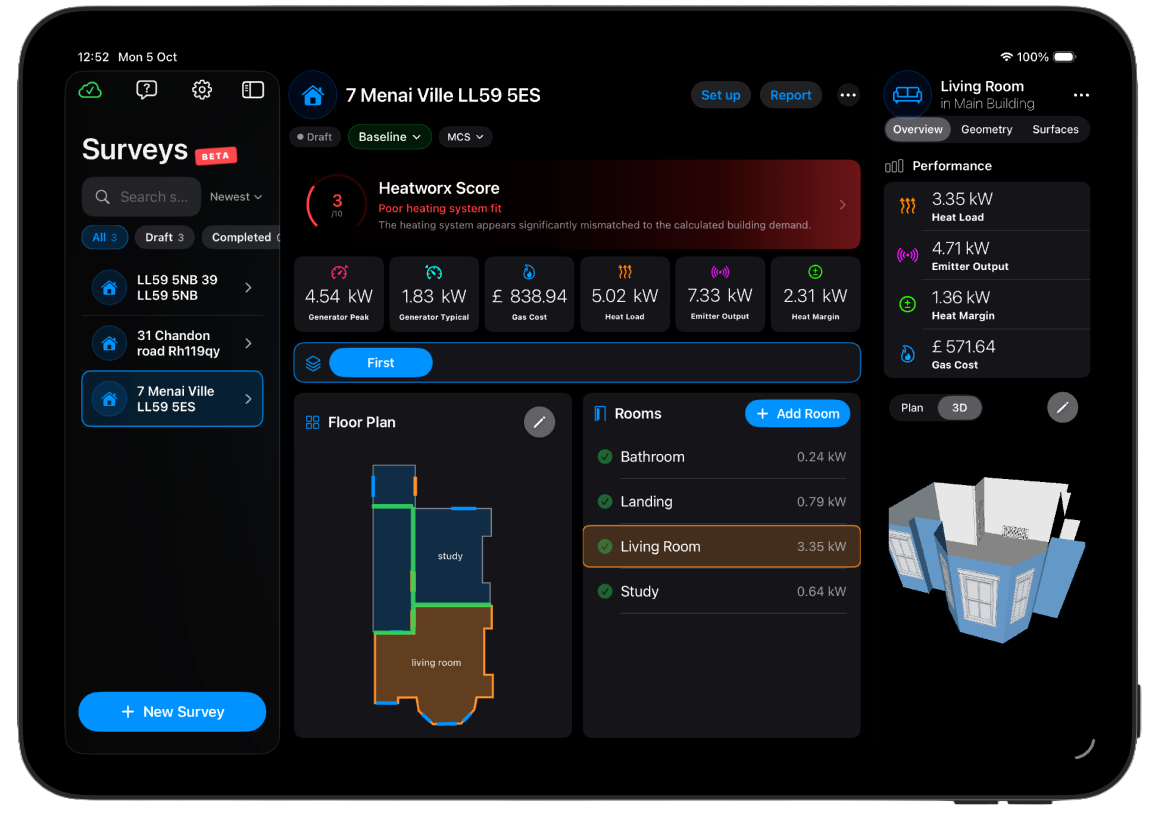Click the Set up button
Viewport: 1154px width, 814px height.
pyautogui.click(x=721, y=95)
